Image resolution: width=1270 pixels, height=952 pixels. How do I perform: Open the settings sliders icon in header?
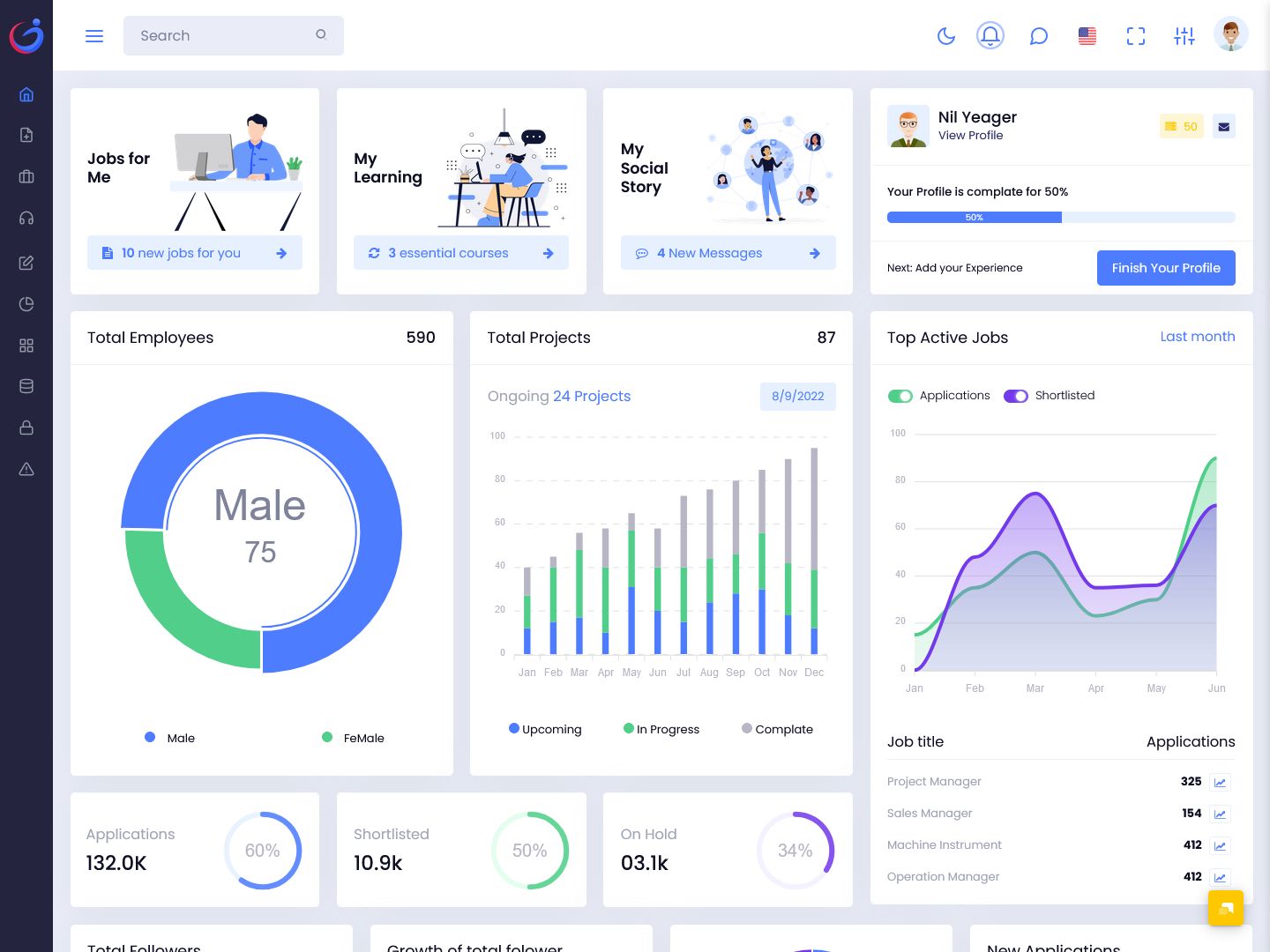(1184, 35)
